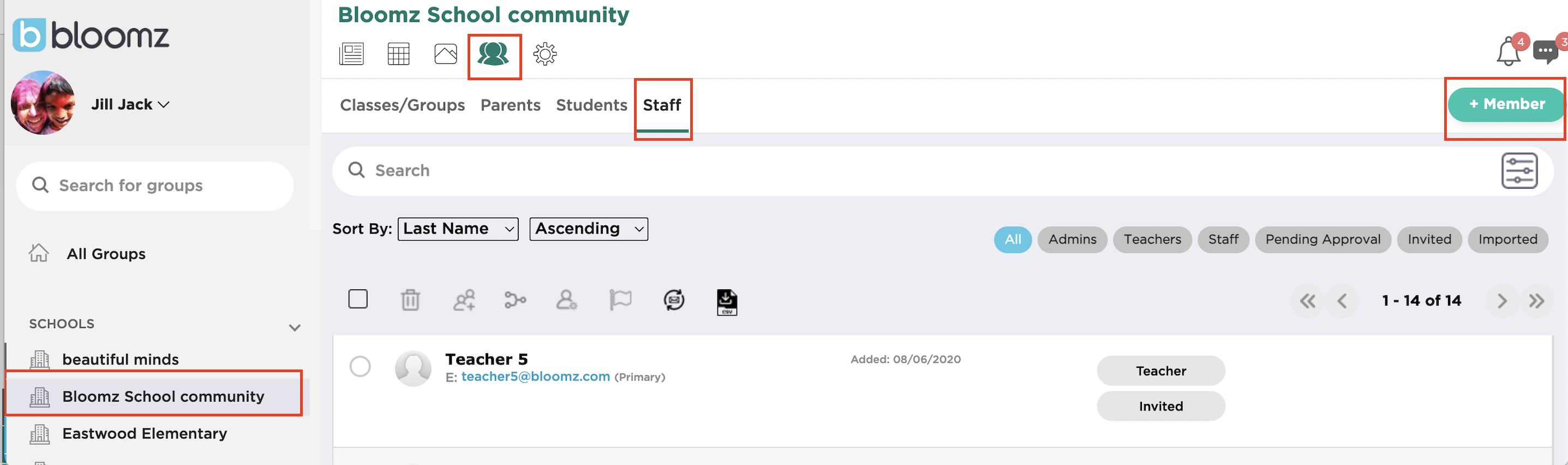Select the Teacher 5 row radio button
The height and width of the screenshot is (465, 1568).
click(360, 366)
